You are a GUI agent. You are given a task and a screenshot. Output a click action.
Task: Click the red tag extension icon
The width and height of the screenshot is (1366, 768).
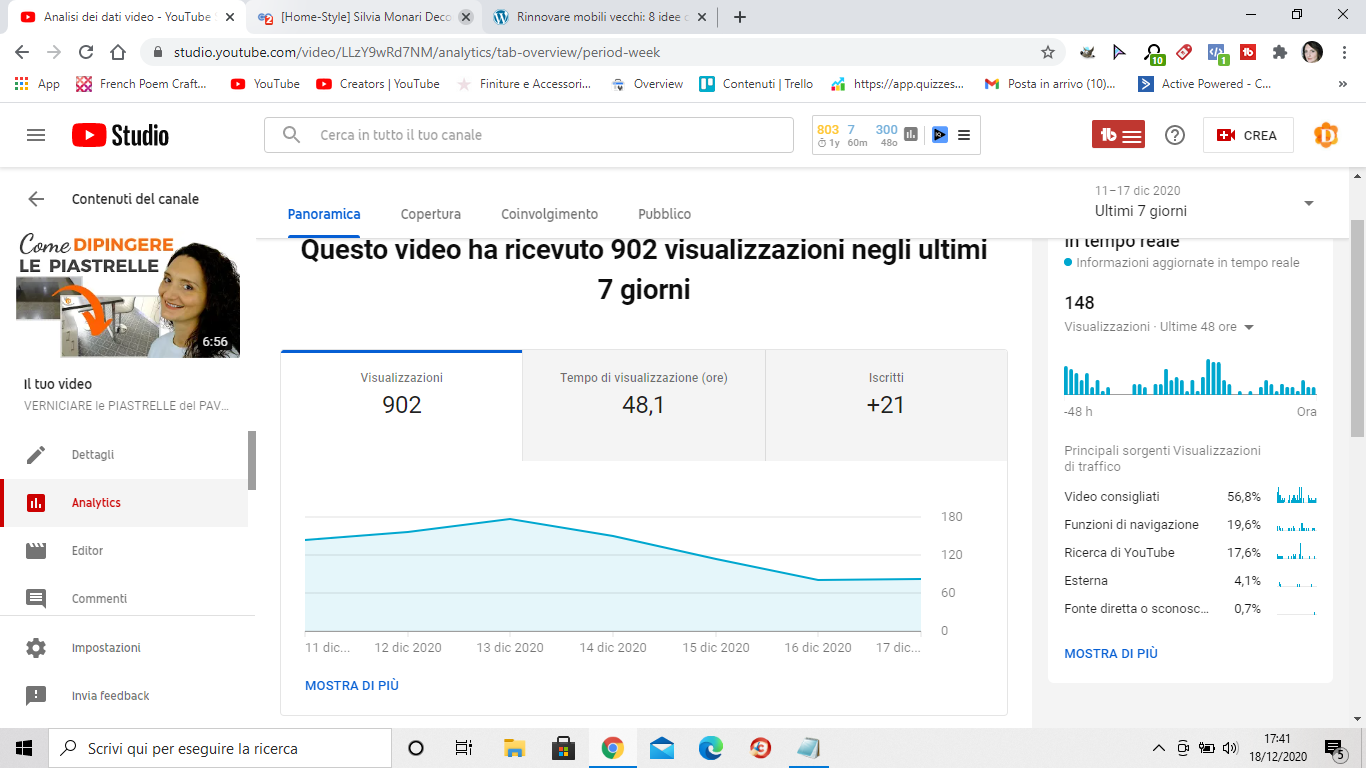pos(1184,52)
